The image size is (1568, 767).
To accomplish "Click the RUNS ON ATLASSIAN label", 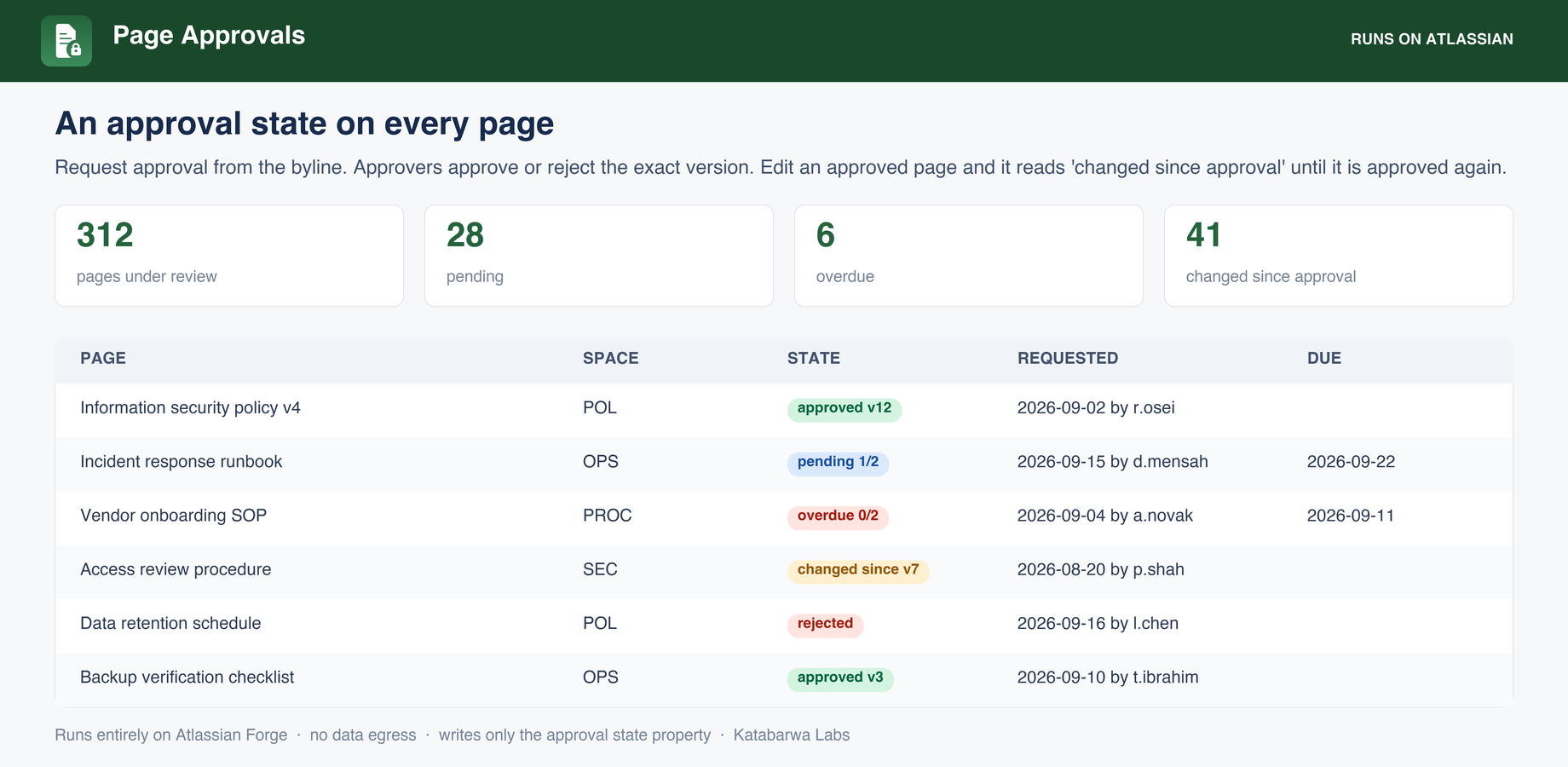I will pyautogui.click(x=1432, y=39).
